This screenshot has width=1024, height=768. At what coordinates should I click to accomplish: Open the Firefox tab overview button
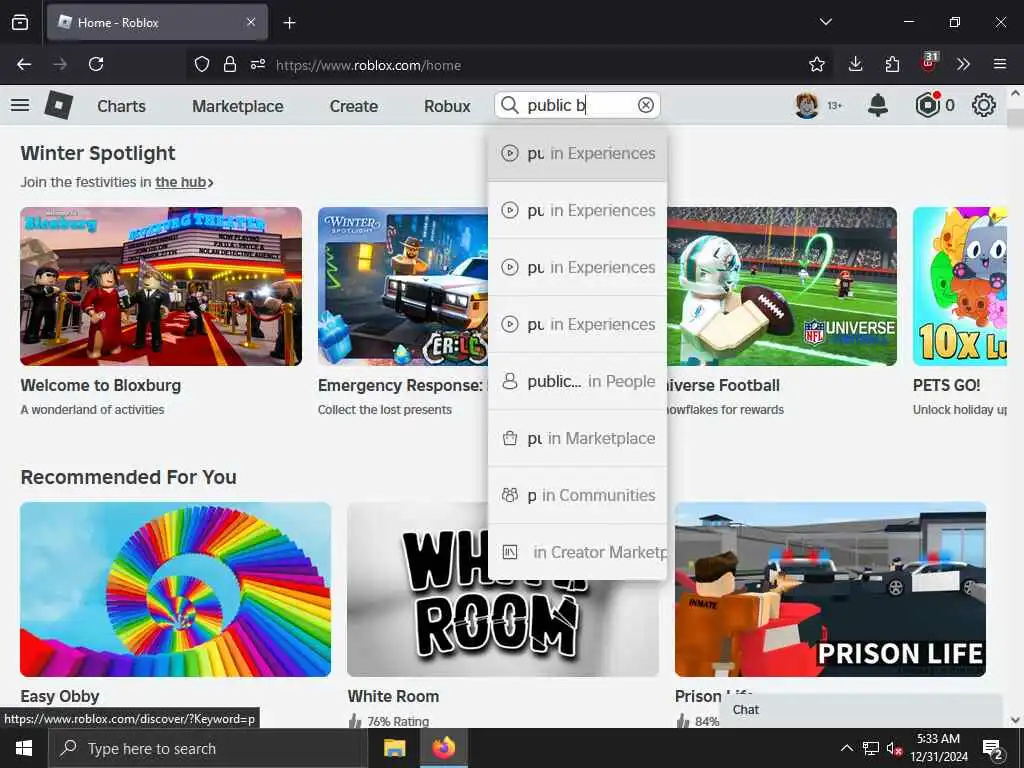coord(20,22)
